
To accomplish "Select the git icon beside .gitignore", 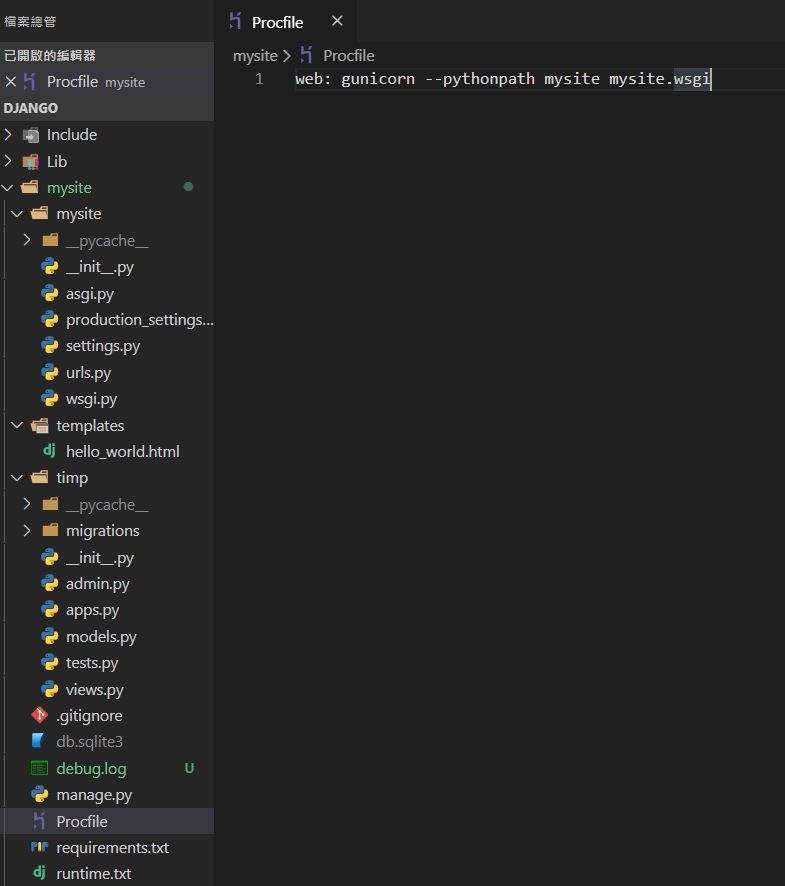I will pyautogui.click(x=39, y=716).
